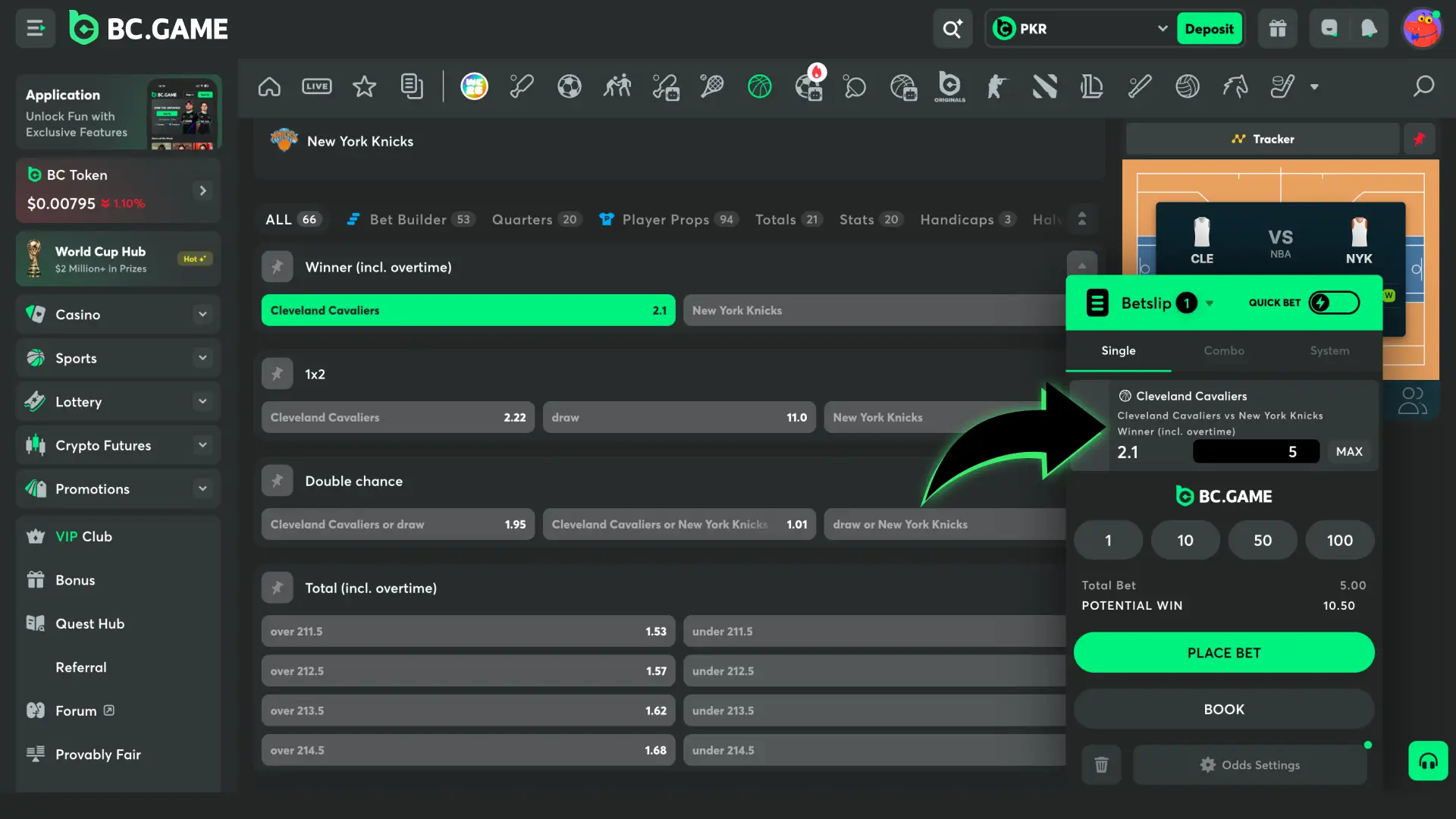Expand the Promotions menu
Viewport: 1456px width, 819px height.
tap(202, 488)
